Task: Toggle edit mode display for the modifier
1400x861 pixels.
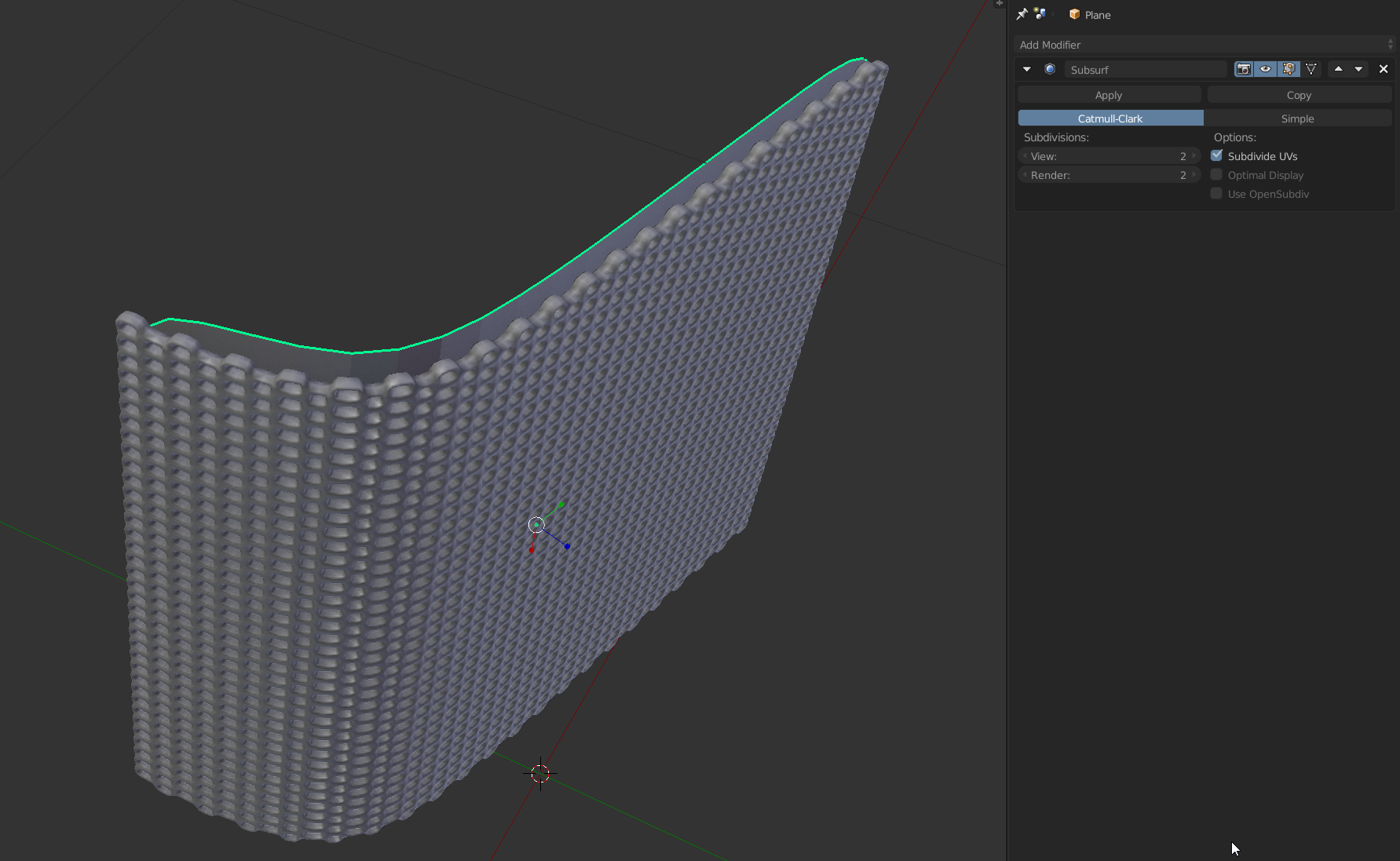Action: tap(1289, 69)
